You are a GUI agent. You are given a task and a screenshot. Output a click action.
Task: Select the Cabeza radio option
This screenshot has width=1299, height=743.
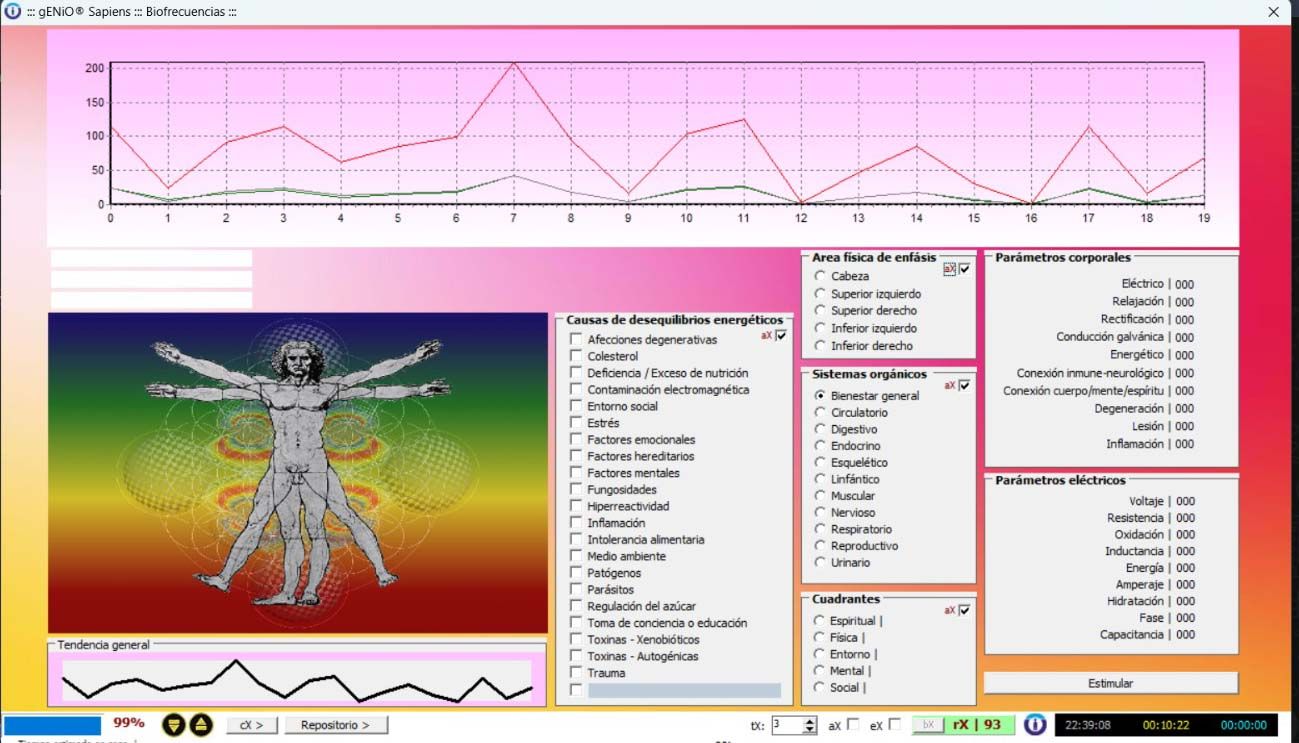[820, 276]
